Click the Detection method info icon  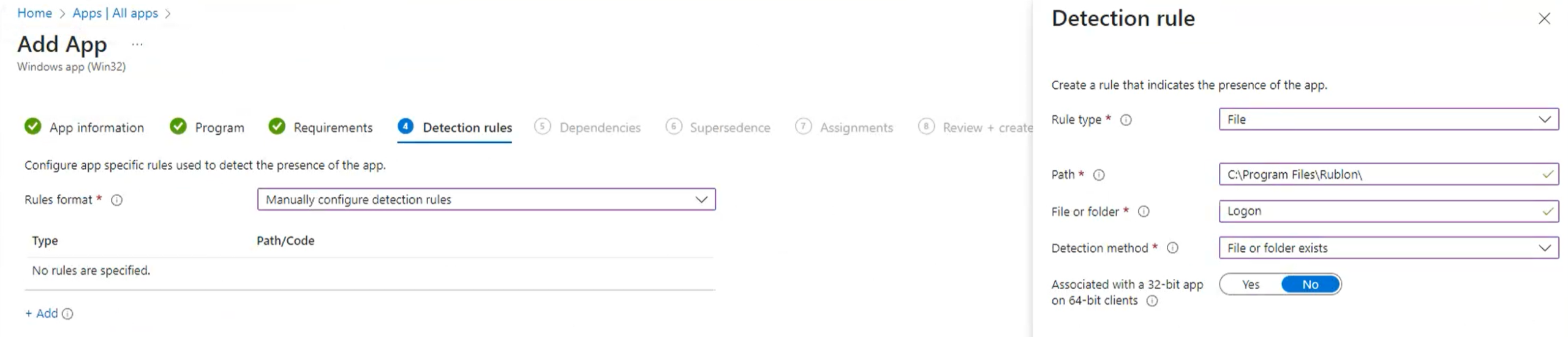1172,248
